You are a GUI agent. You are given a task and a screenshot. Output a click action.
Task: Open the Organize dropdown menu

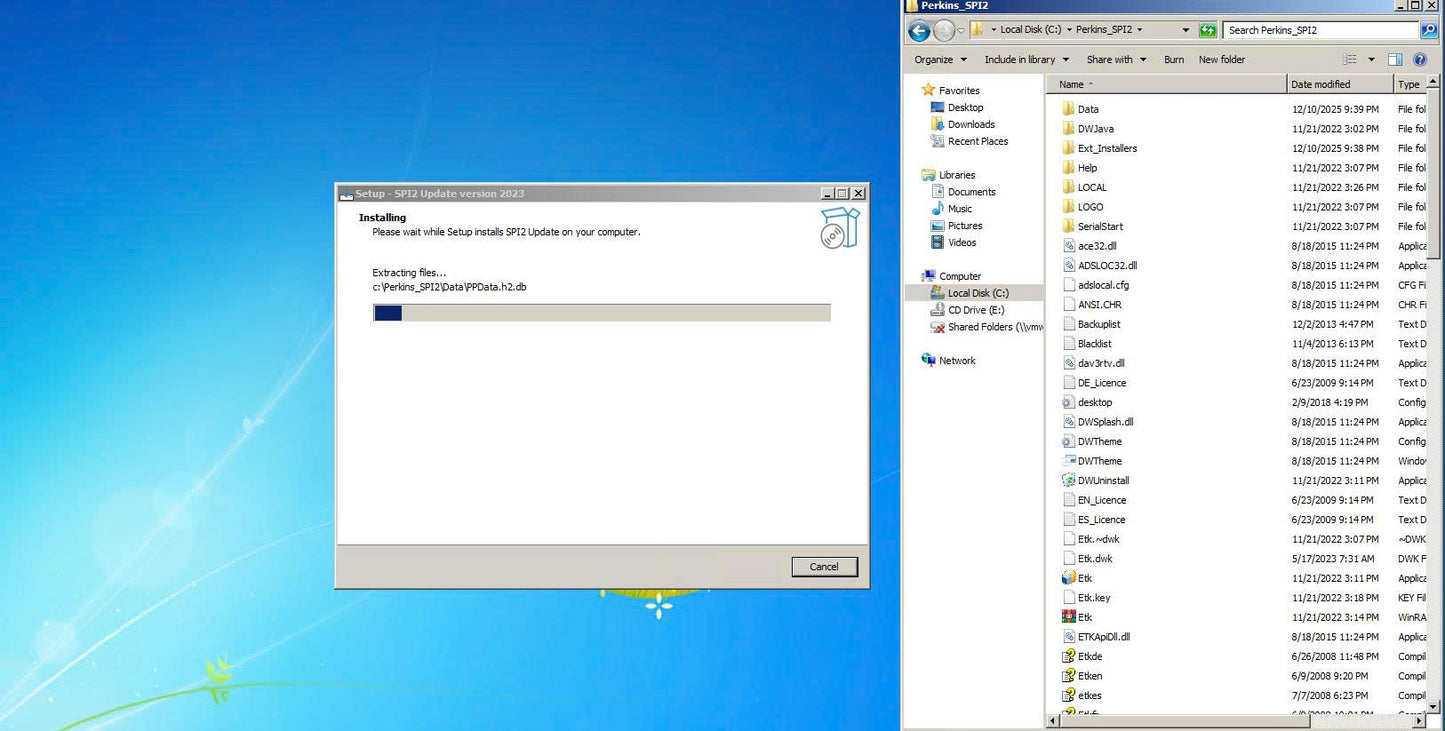click(940, 60)
